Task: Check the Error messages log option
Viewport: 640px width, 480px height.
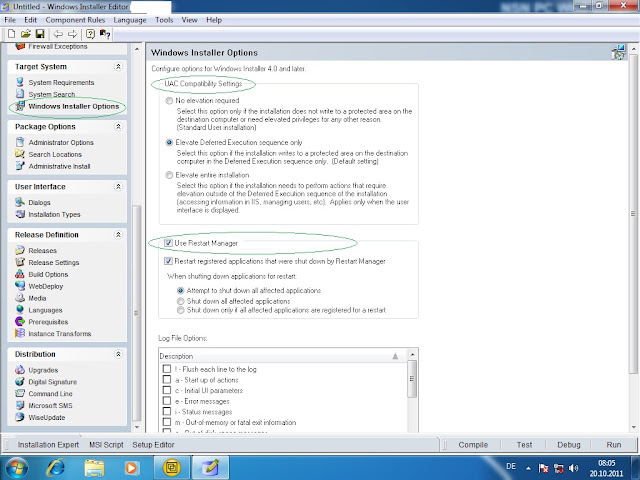Action: point(167,401)
